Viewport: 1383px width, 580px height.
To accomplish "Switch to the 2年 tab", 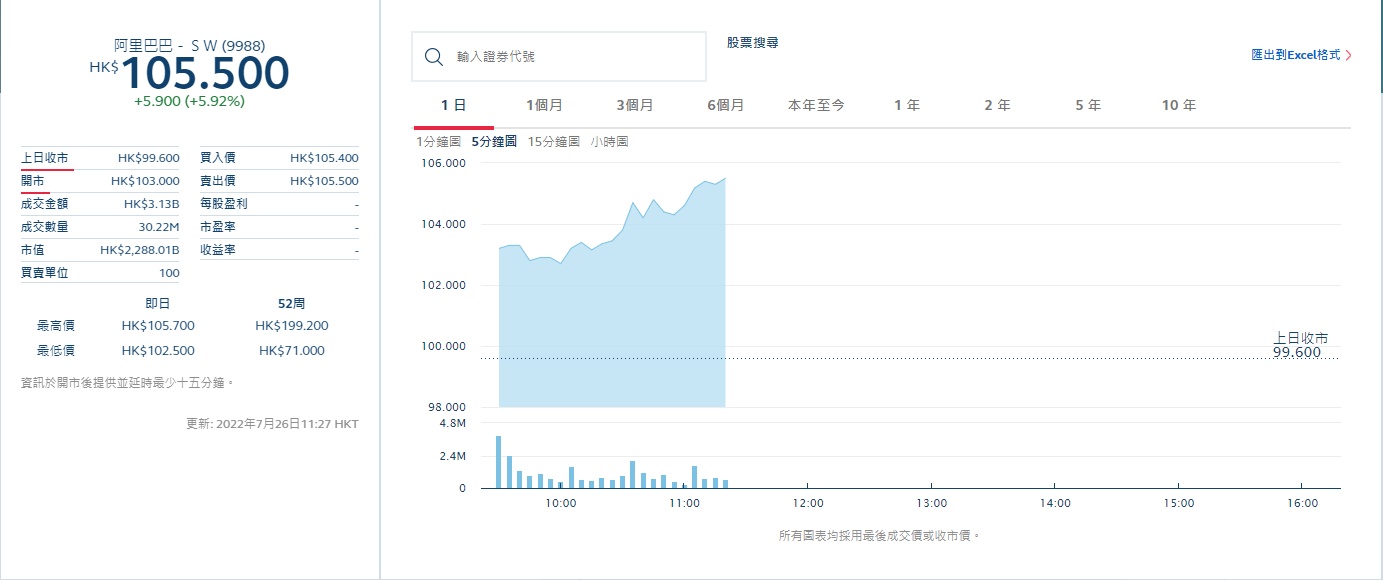I will (x=997, y=105).
